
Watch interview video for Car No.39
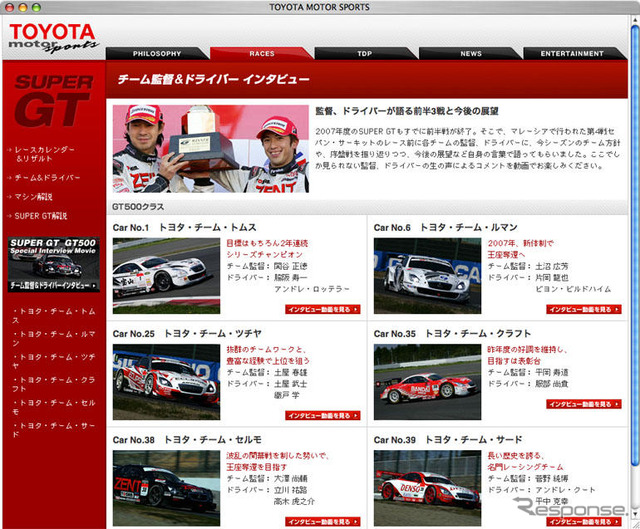point(584,522)
